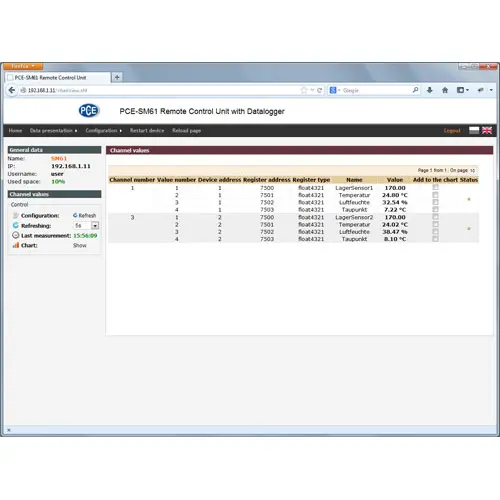Open the Refreshing interval dropdown
The height and width of the screenshot is (500, 500).
[95, 226]
